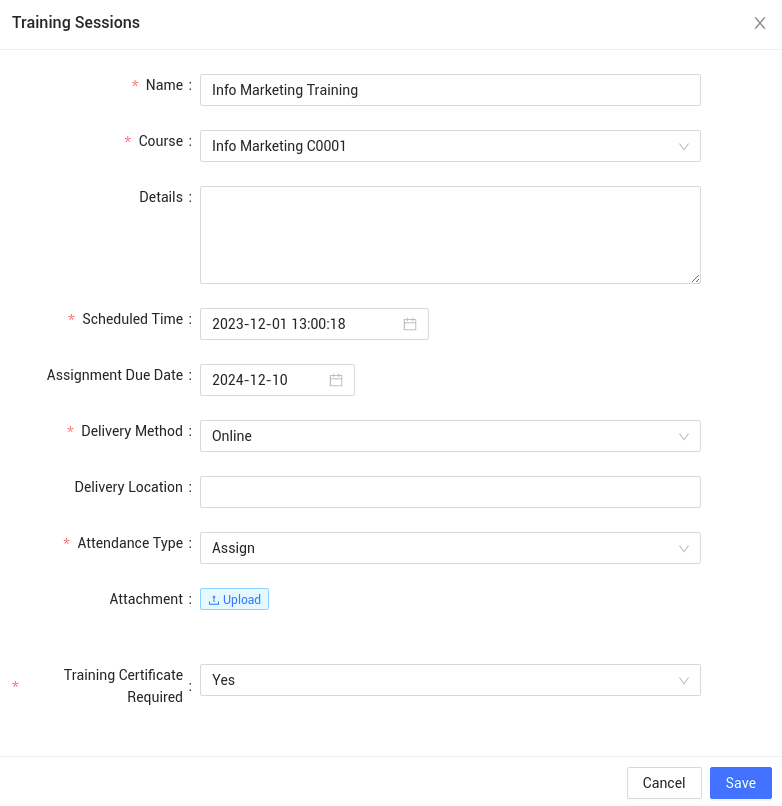This screenshot has width=782, height=806.
Task: Click the 'Details' field label
Action: click(x=161, y=197)
